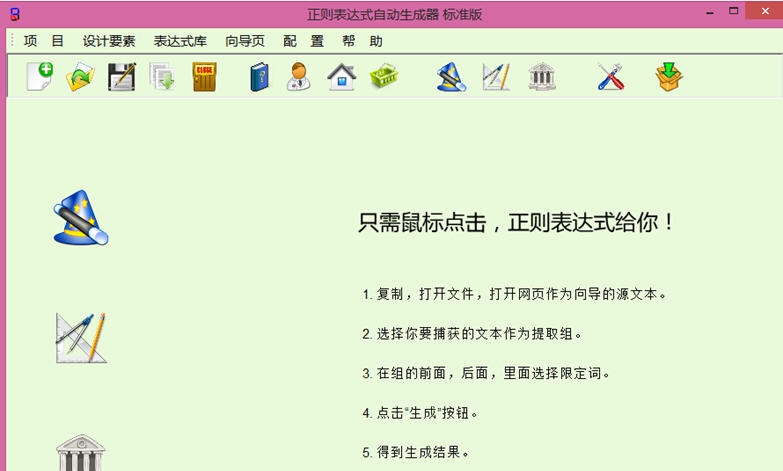This screenshot has height=471, width=783.
Task: Open the 设计要素 menu
Action: (109, 41)
